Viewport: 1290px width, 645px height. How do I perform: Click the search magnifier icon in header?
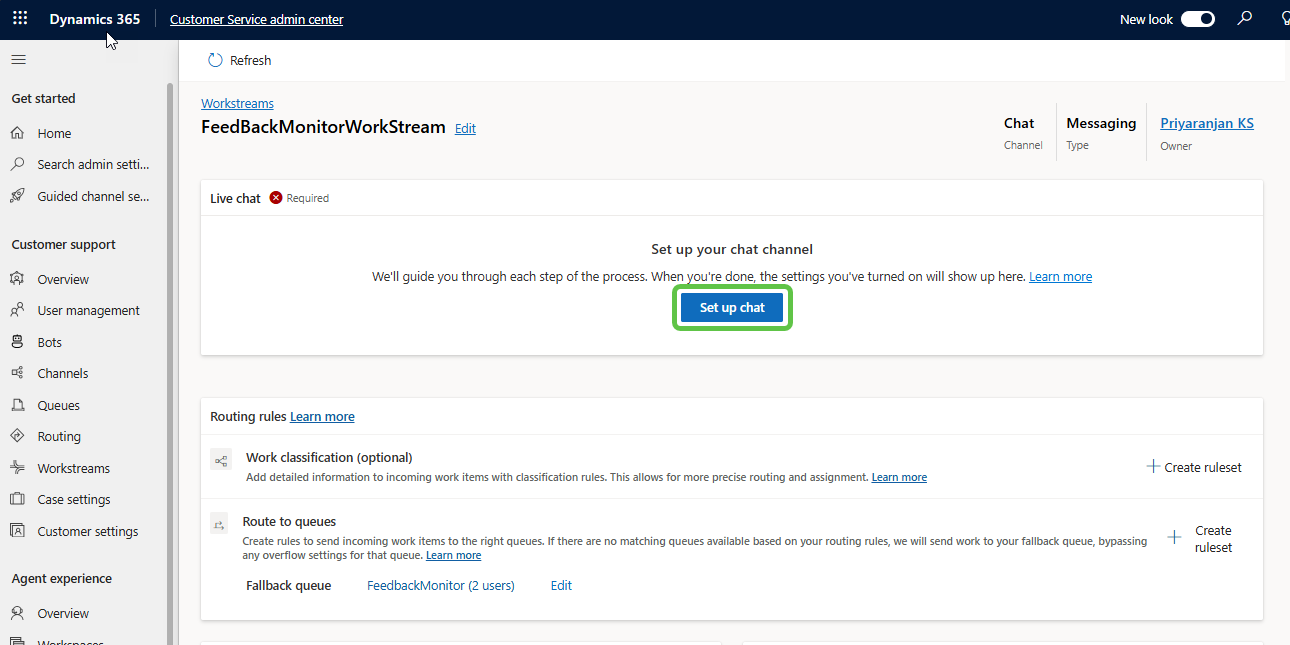point(1245,19)
